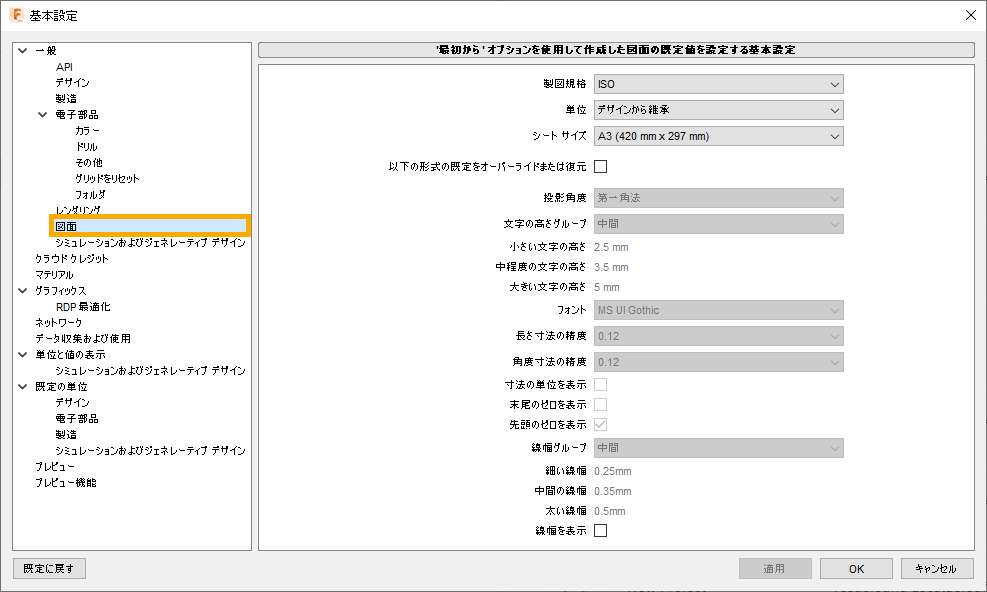Click the Fusion 360 icon in the title bar

point(15,15)
